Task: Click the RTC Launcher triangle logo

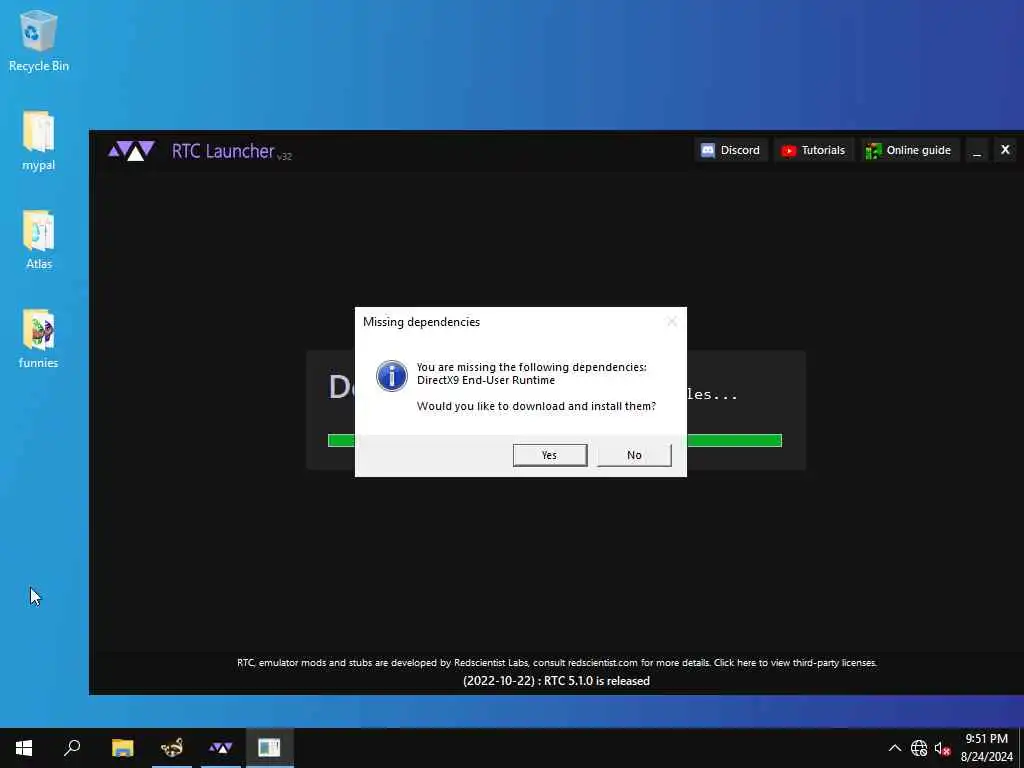Action: (x=131, y=151)
